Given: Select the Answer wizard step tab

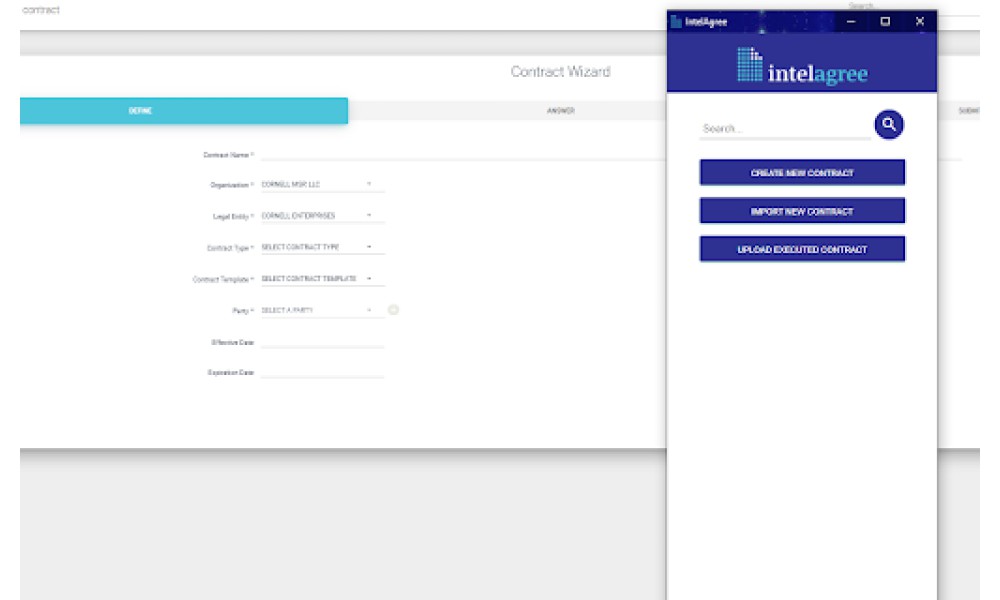Looking at the screenshot, I should pos(561,111).
